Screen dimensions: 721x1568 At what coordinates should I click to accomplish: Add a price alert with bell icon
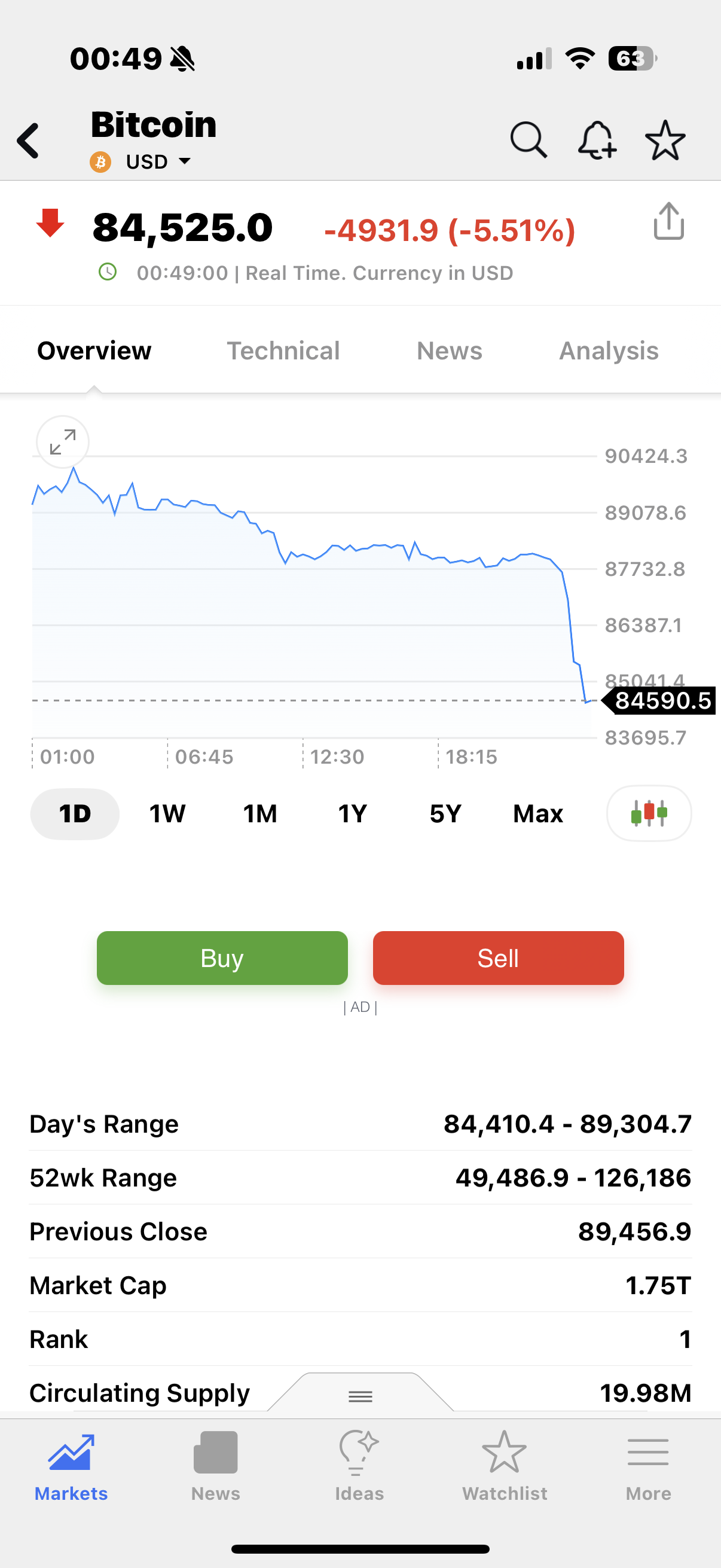(596, 141)
